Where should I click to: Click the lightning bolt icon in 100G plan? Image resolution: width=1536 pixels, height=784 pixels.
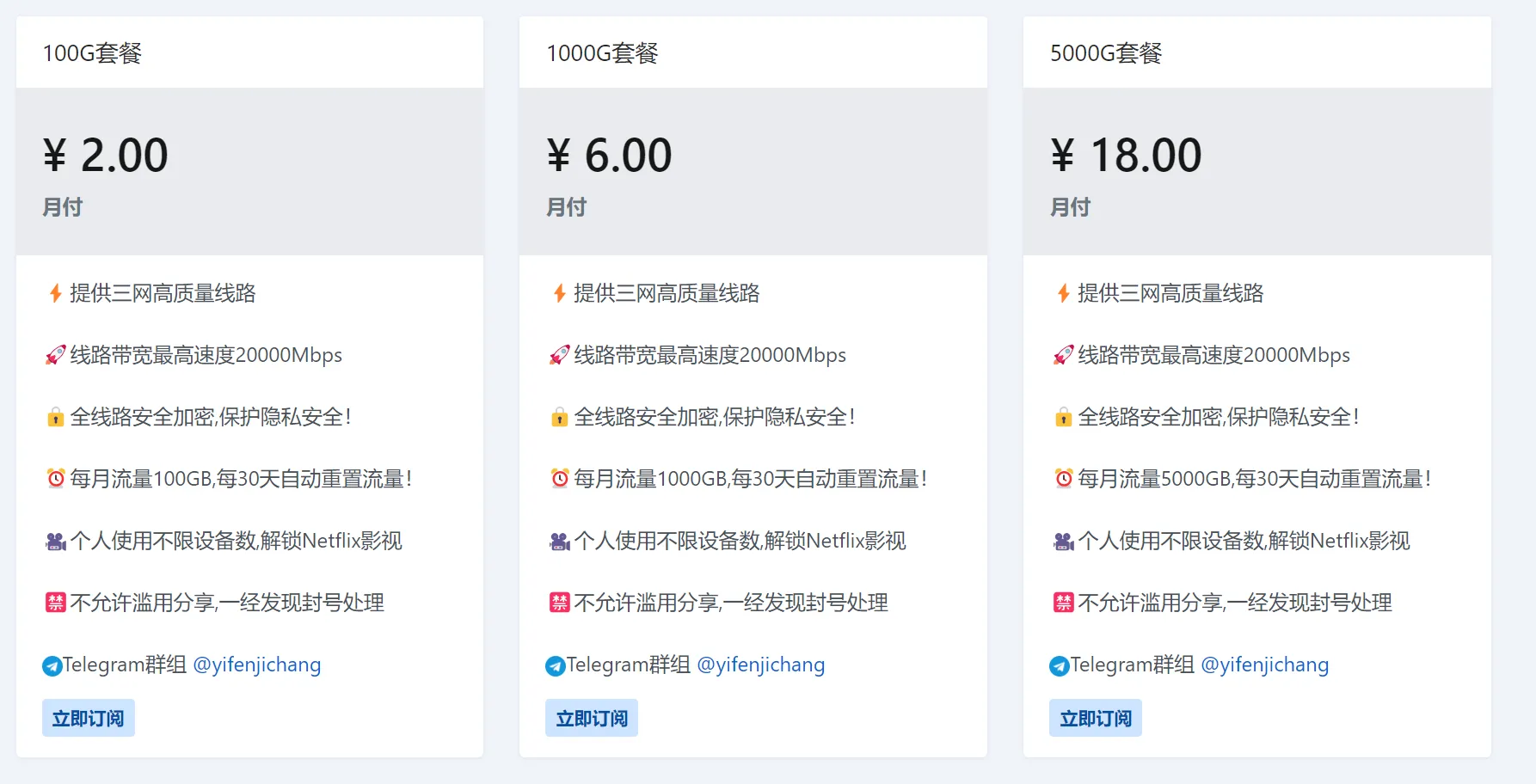(x=55, y=293)
